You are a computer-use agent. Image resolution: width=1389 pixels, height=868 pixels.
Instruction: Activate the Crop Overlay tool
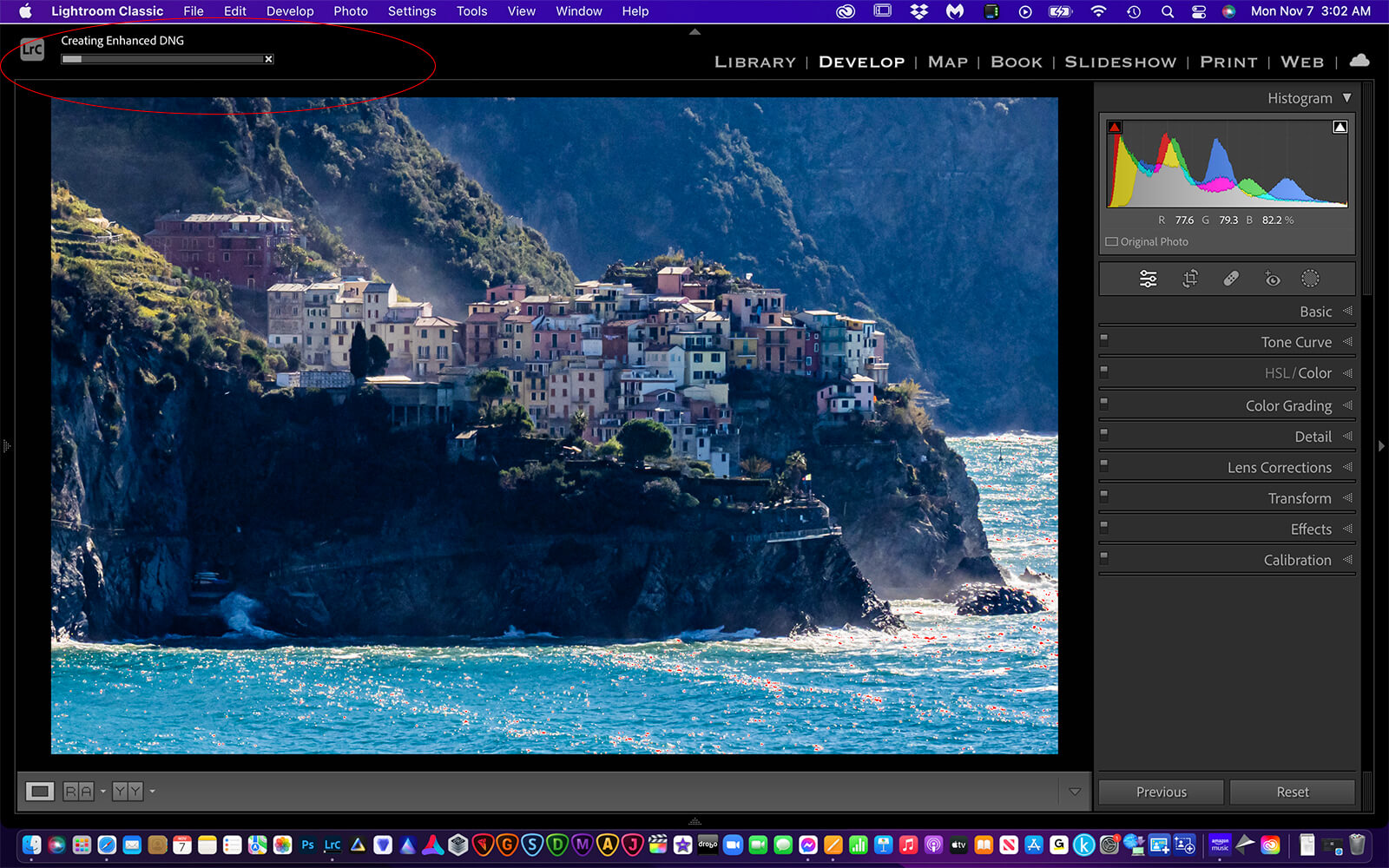[x=1190, y=279]
